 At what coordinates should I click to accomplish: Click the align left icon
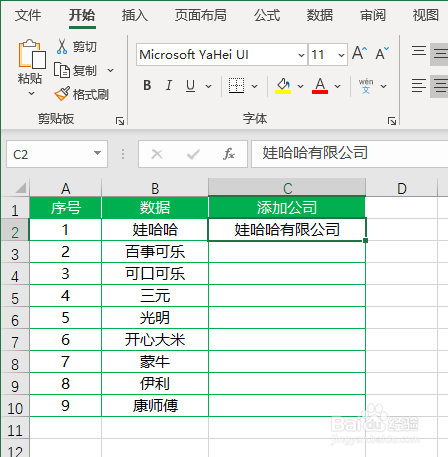419,86
